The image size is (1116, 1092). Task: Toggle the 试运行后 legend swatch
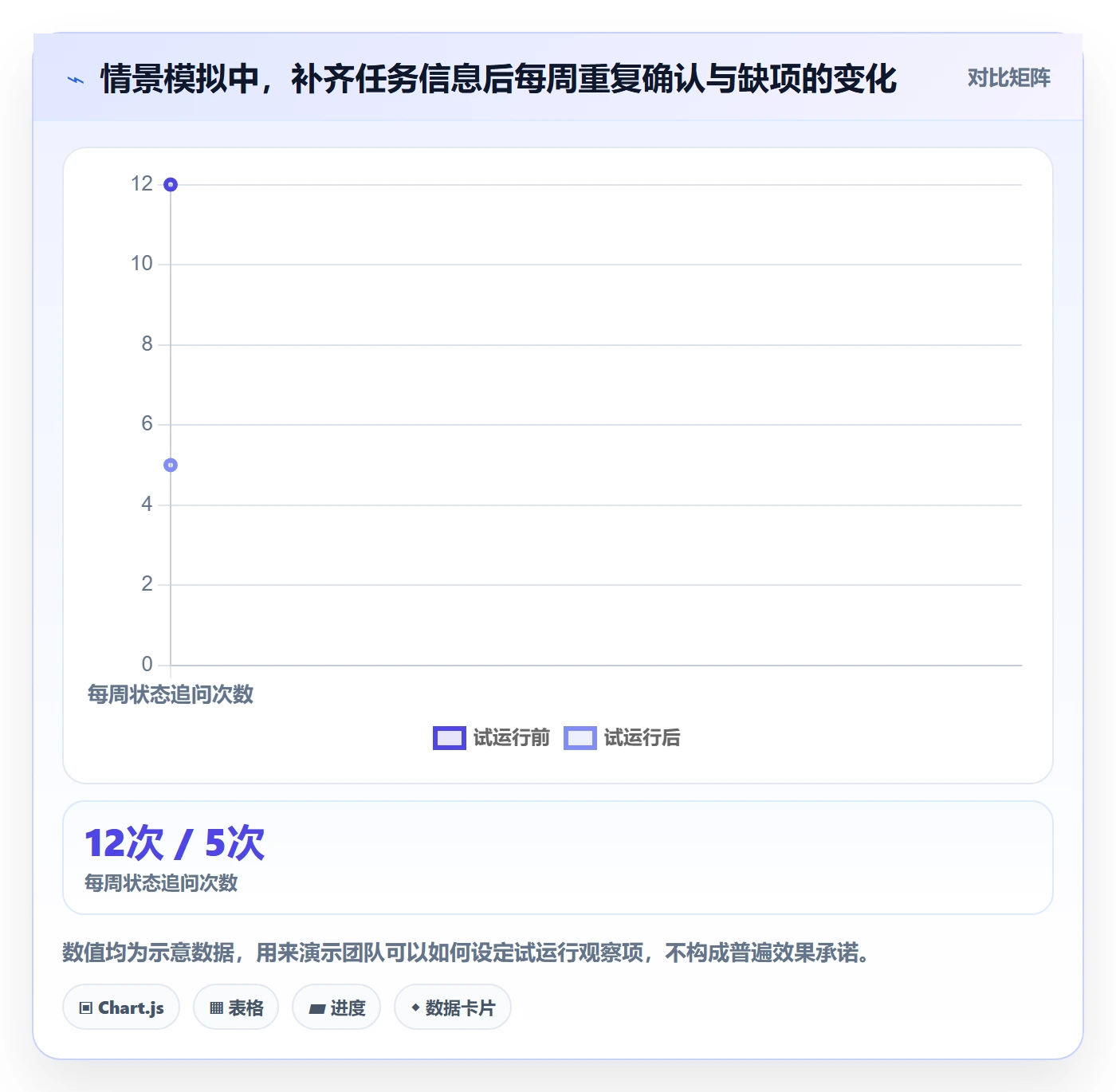tap(580, 738)
